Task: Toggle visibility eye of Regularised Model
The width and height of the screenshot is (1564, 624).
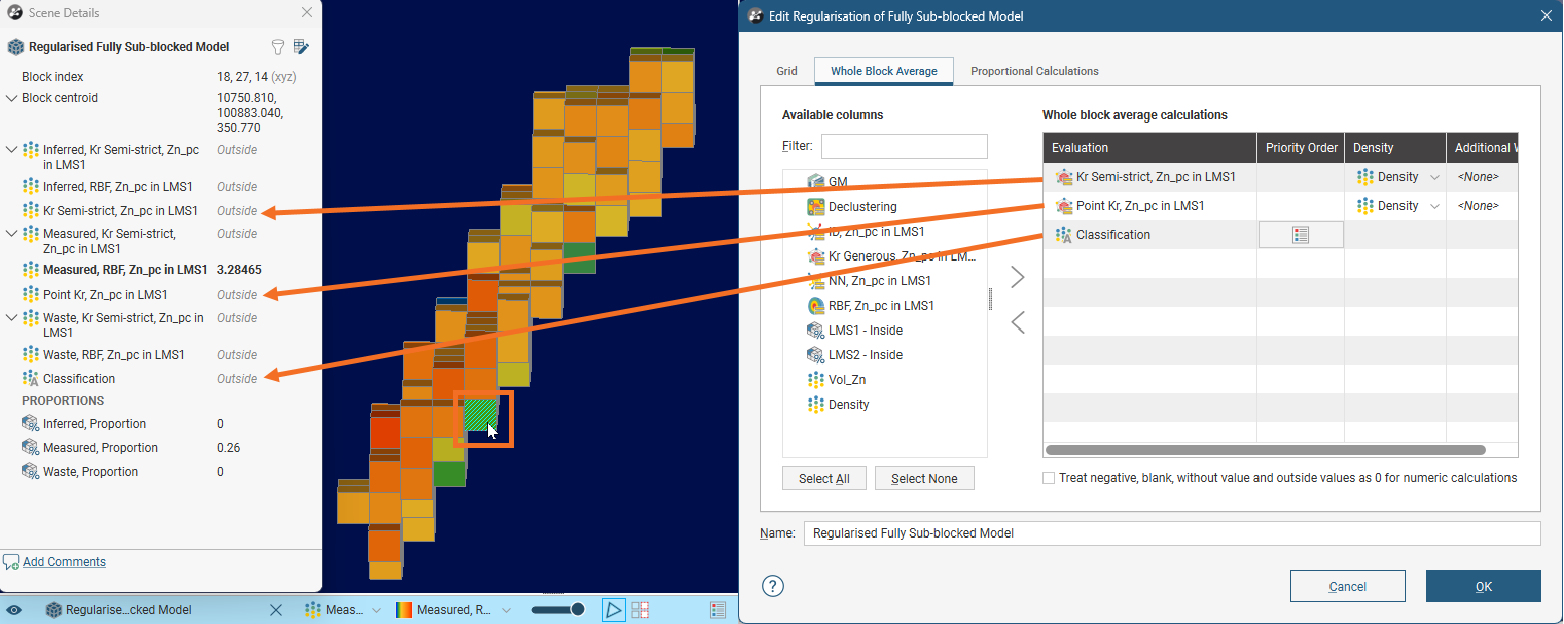Action: click(x=14, y=610)
